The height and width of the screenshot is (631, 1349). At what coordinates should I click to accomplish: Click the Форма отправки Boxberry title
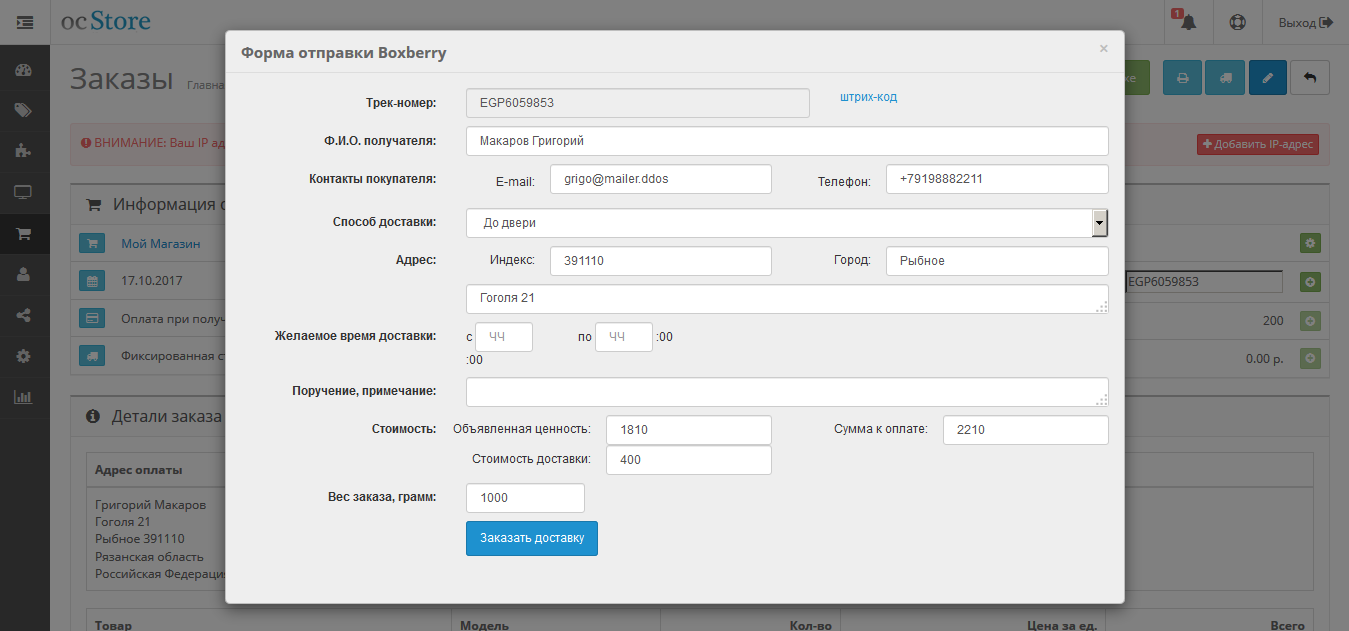click(x=343, y=53)
